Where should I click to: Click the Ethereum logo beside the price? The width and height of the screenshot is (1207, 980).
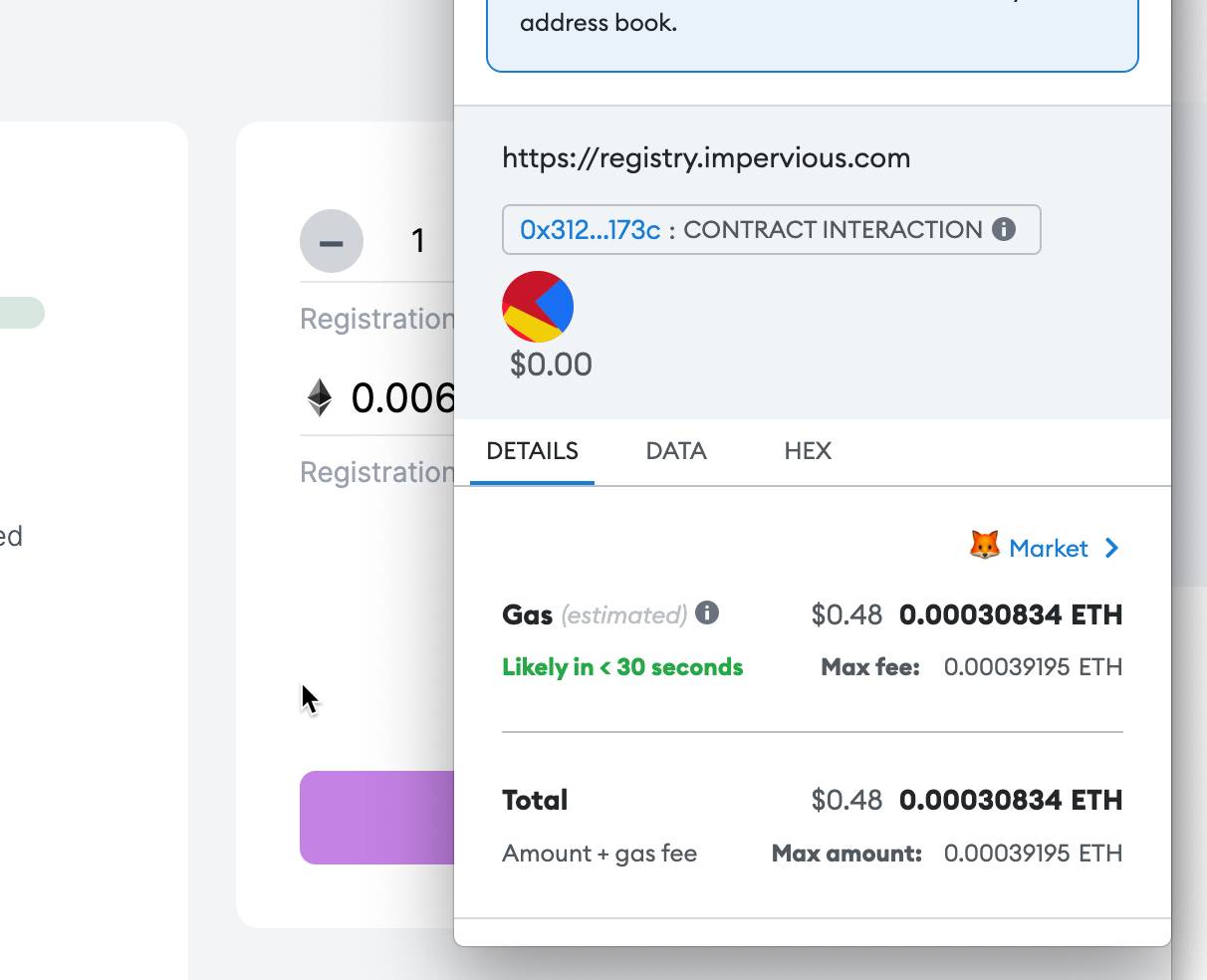tap(319, 397)
